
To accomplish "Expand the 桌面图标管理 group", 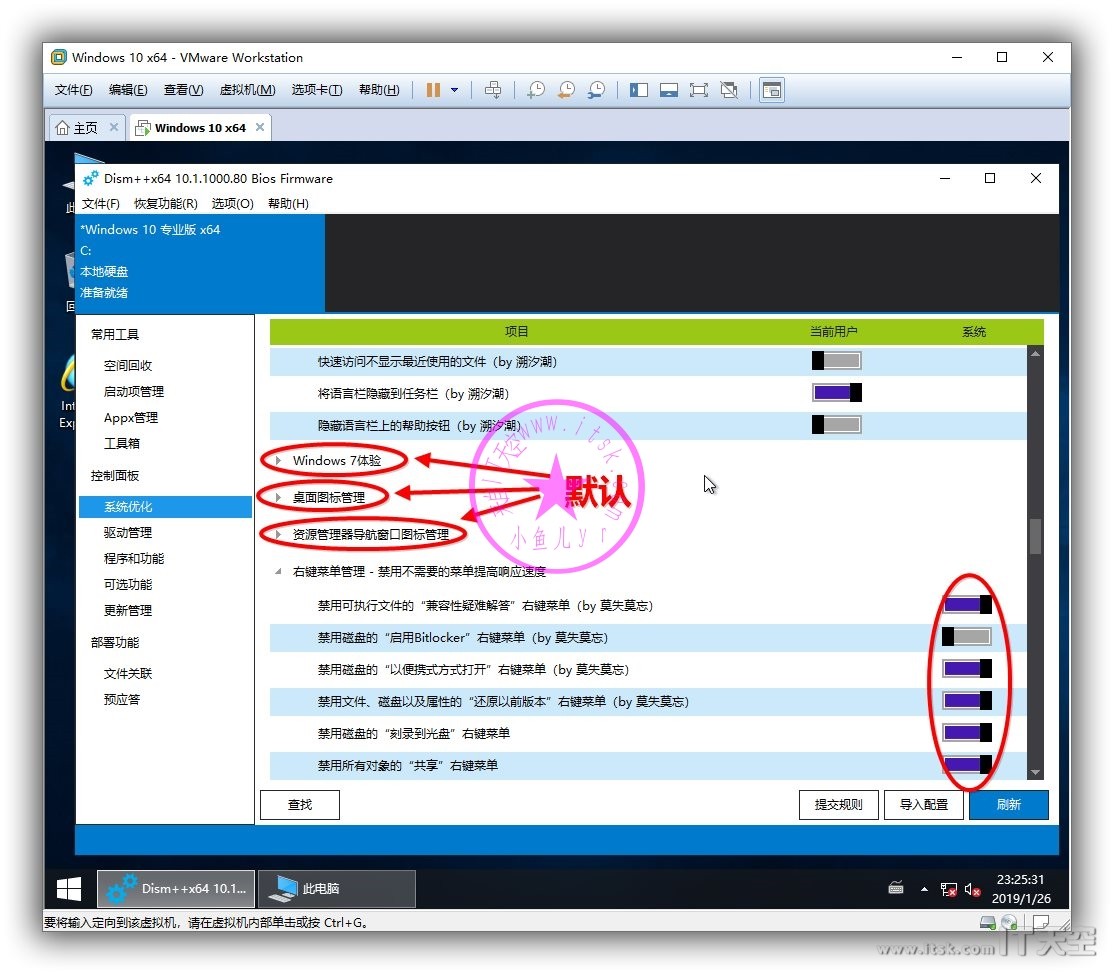I will click(x=278, y=497).
